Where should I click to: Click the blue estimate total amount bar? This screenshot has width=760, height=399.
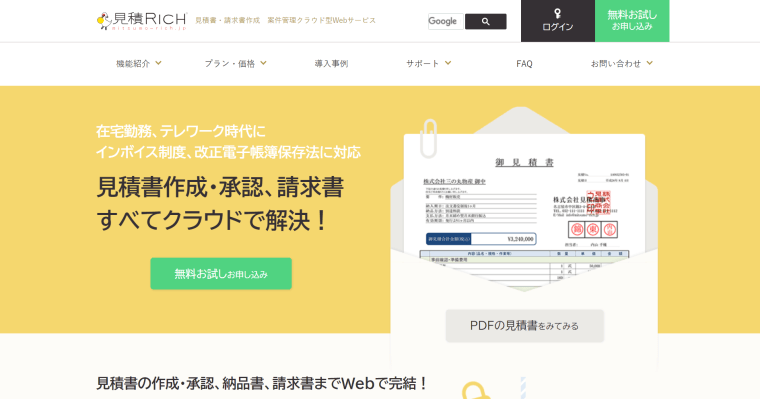481,239
